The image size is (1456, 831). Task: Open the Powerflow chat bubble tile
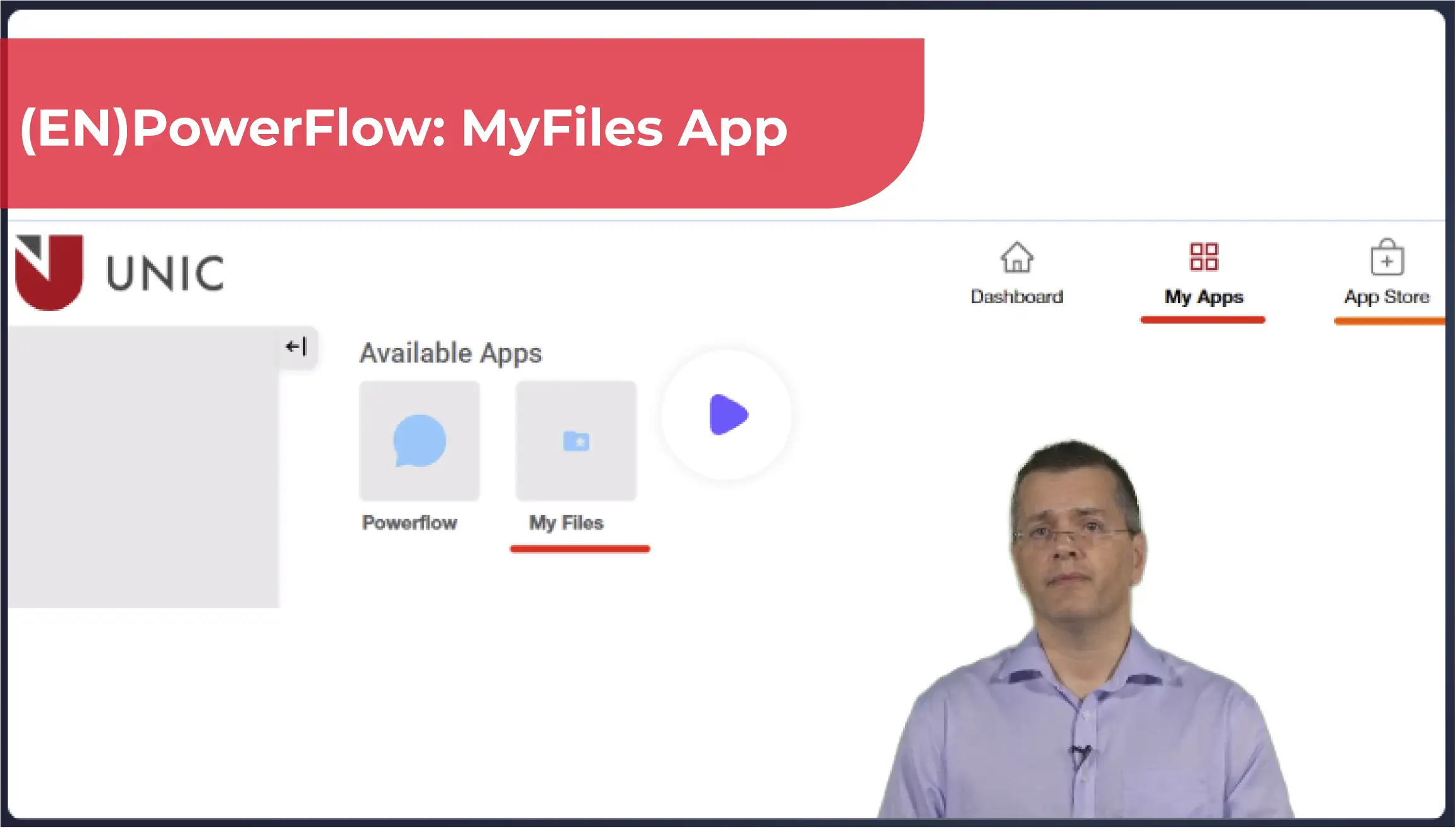point(420,440)
